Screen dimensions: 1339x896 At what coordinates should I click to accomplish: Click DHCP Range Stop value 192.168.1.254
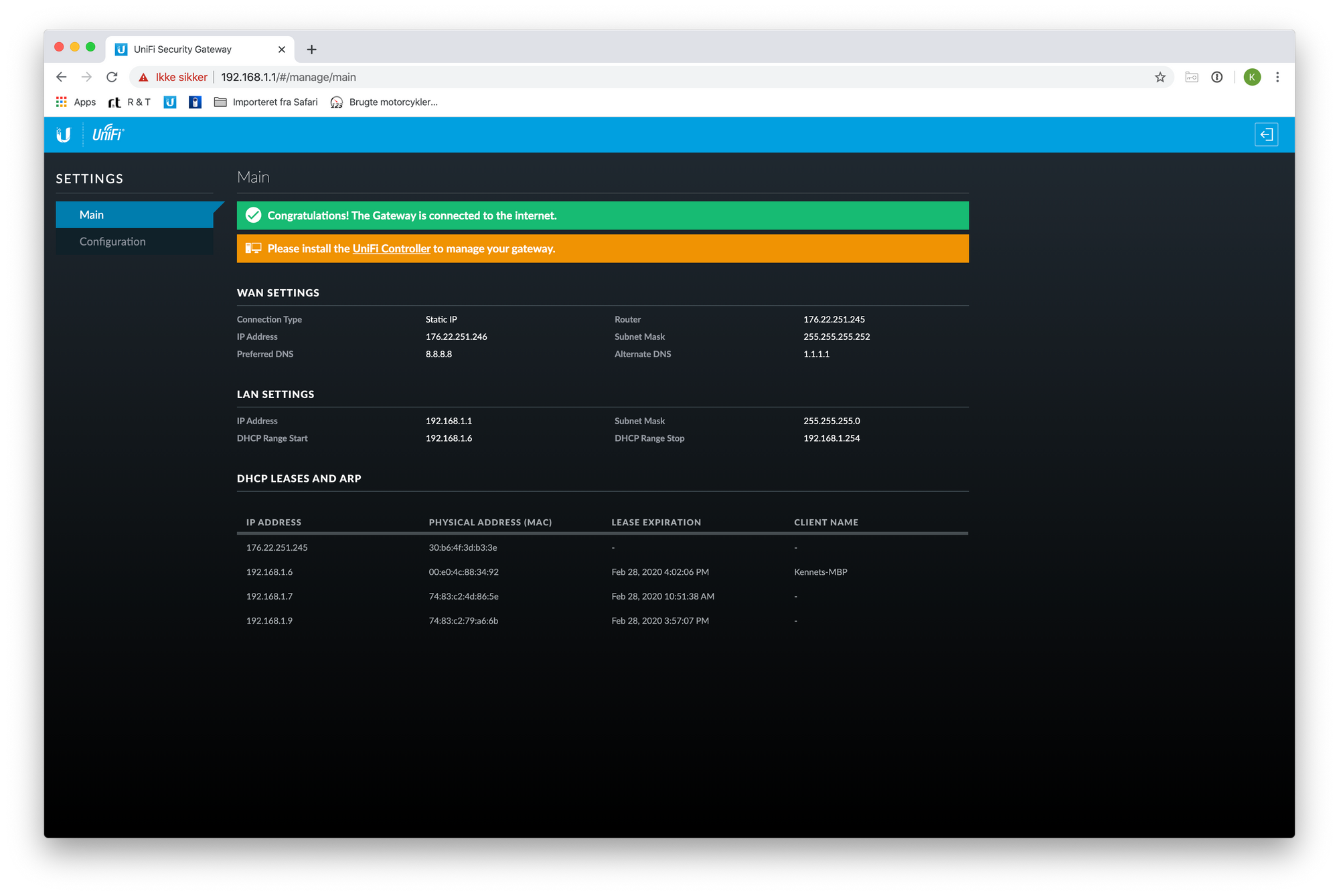[x=832, y=438]
